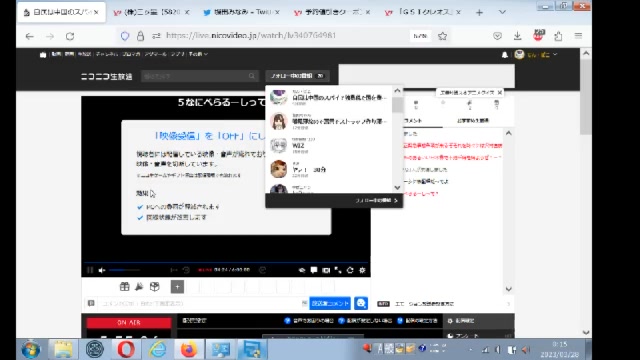The width and height of the screenshot is (640, 360).
Task: Click the fullscreen icon in player controls
Action: click(x=338, y=270)
